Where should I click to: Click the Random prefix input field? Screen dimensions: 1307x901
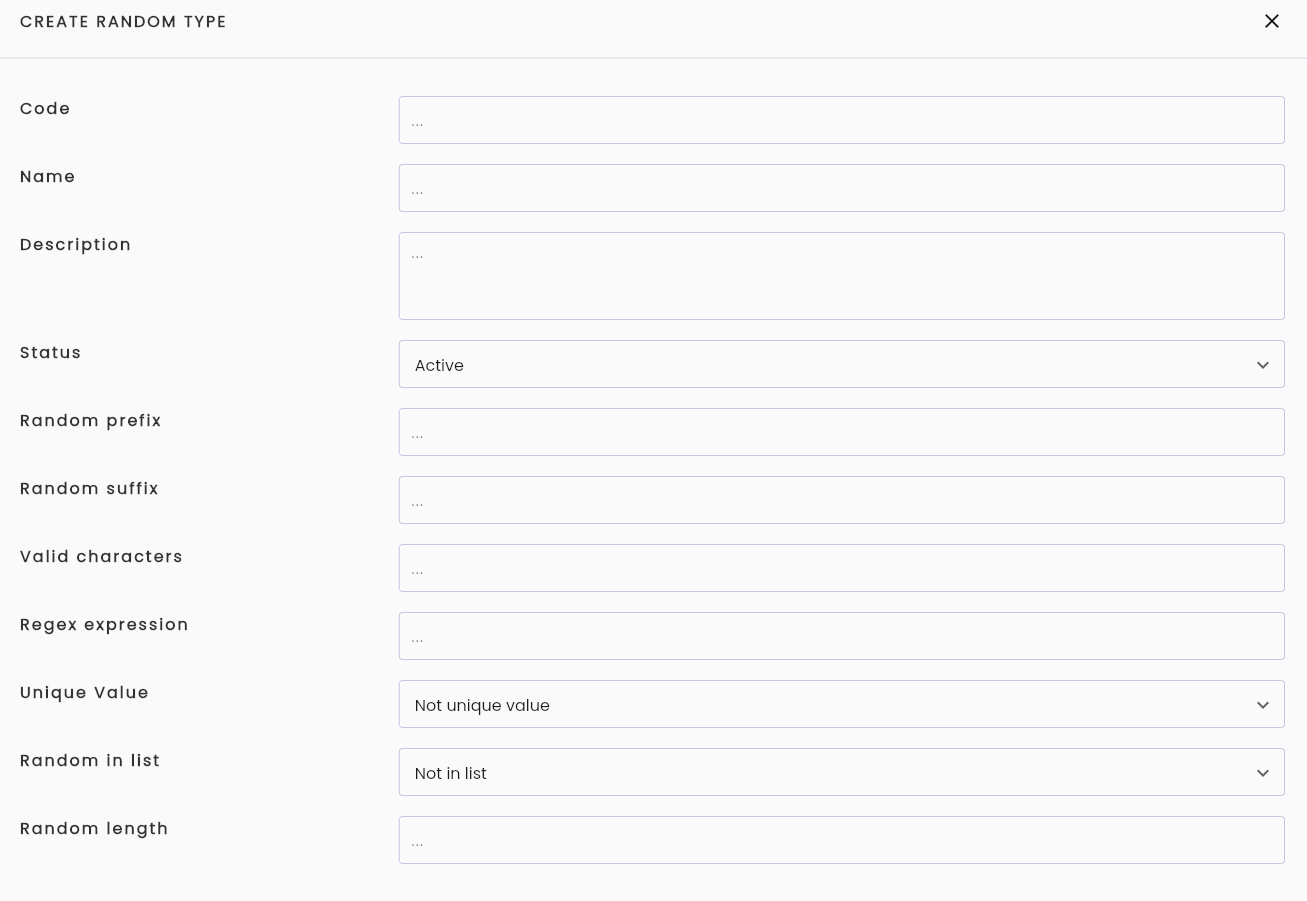(x=841, y=432)
